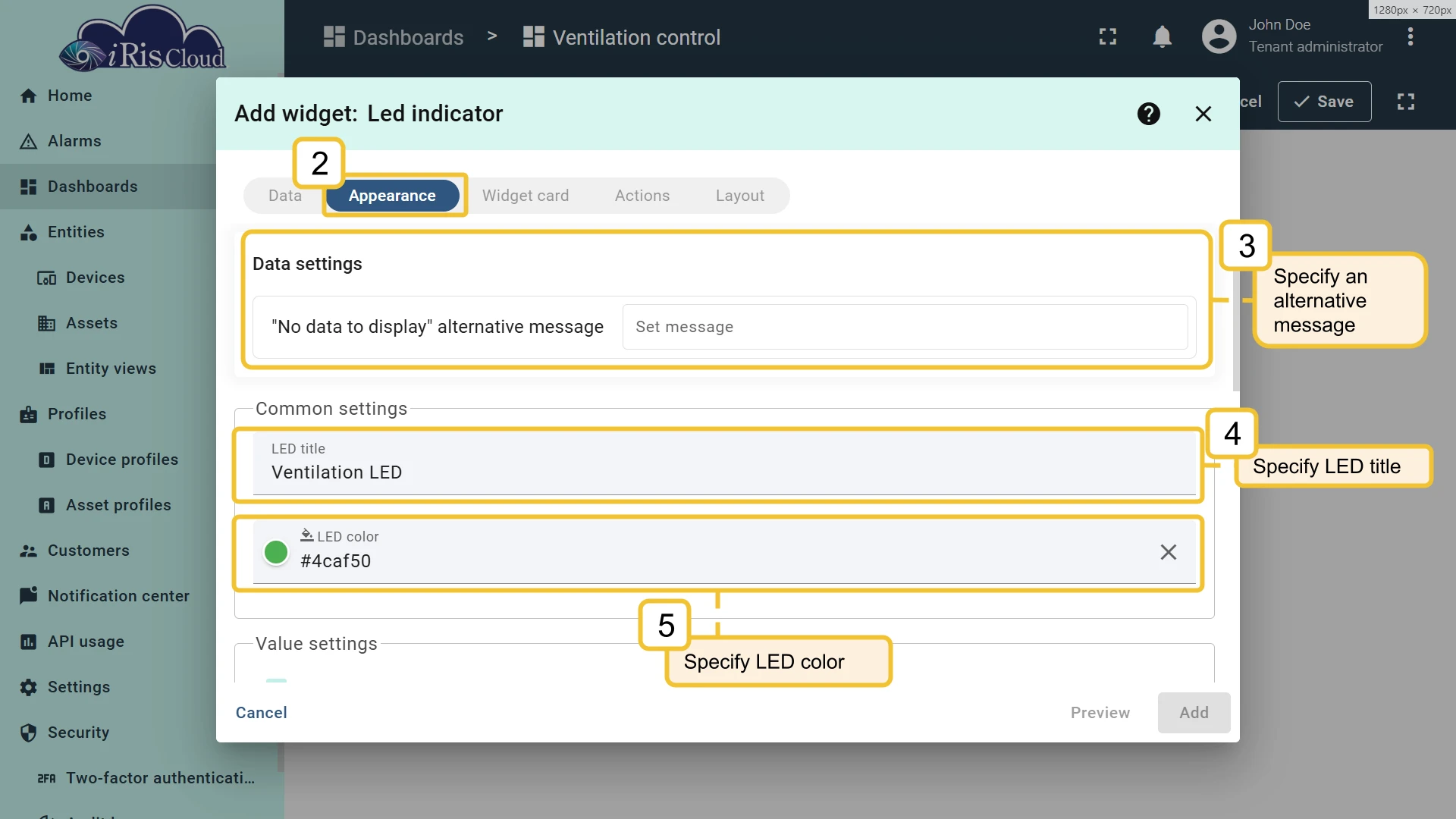The image size is (1456, 819).
Task: Close the Add widget dialog
Action: tap(1203, 114)
